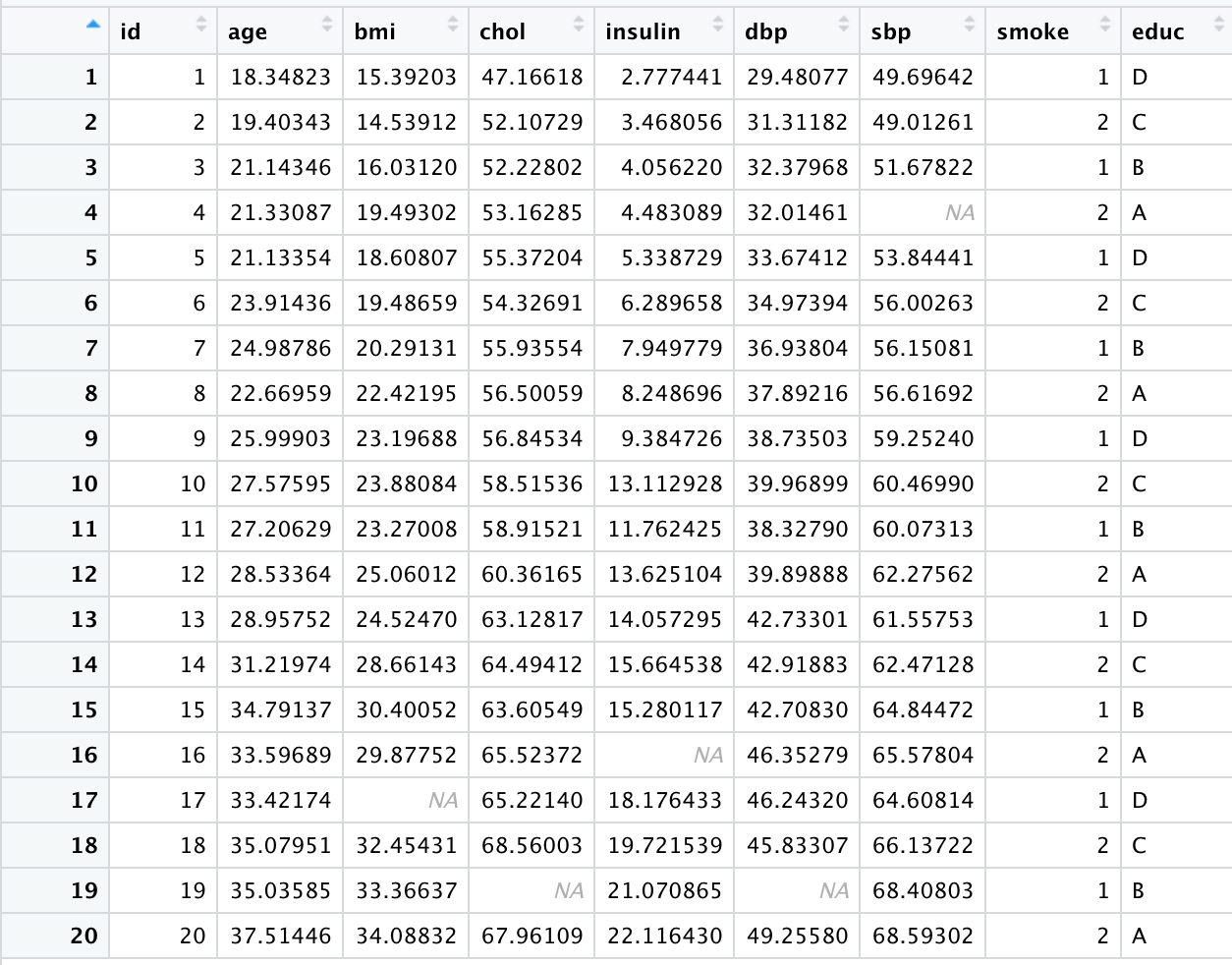Image resolution: width=1232 pixels, height=965 pixels.
Task: Select the bmi value 30.40052 in row 15
Action: coord(407,710)
